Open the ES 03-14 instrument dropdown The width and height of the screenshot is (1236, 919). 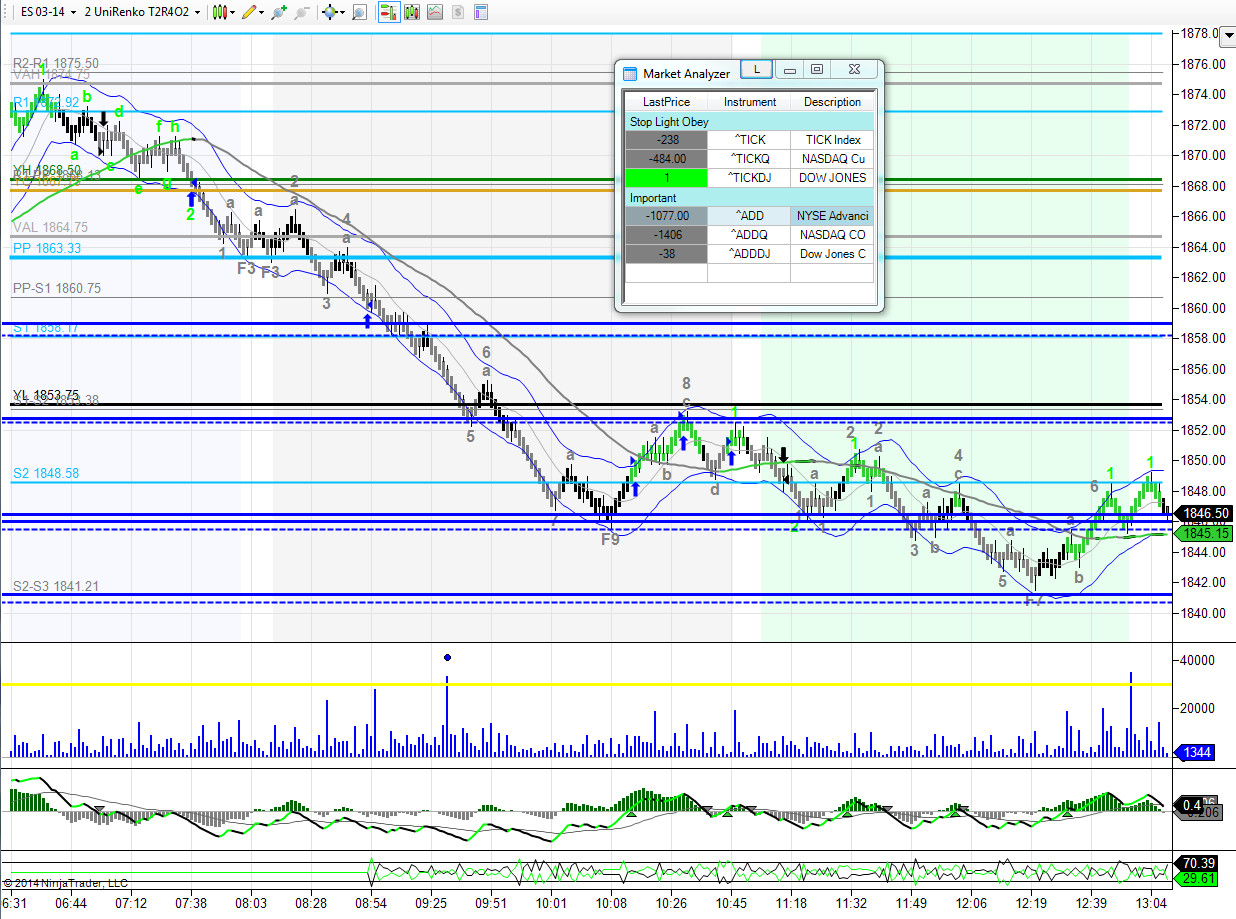click(x=47, y=12)
